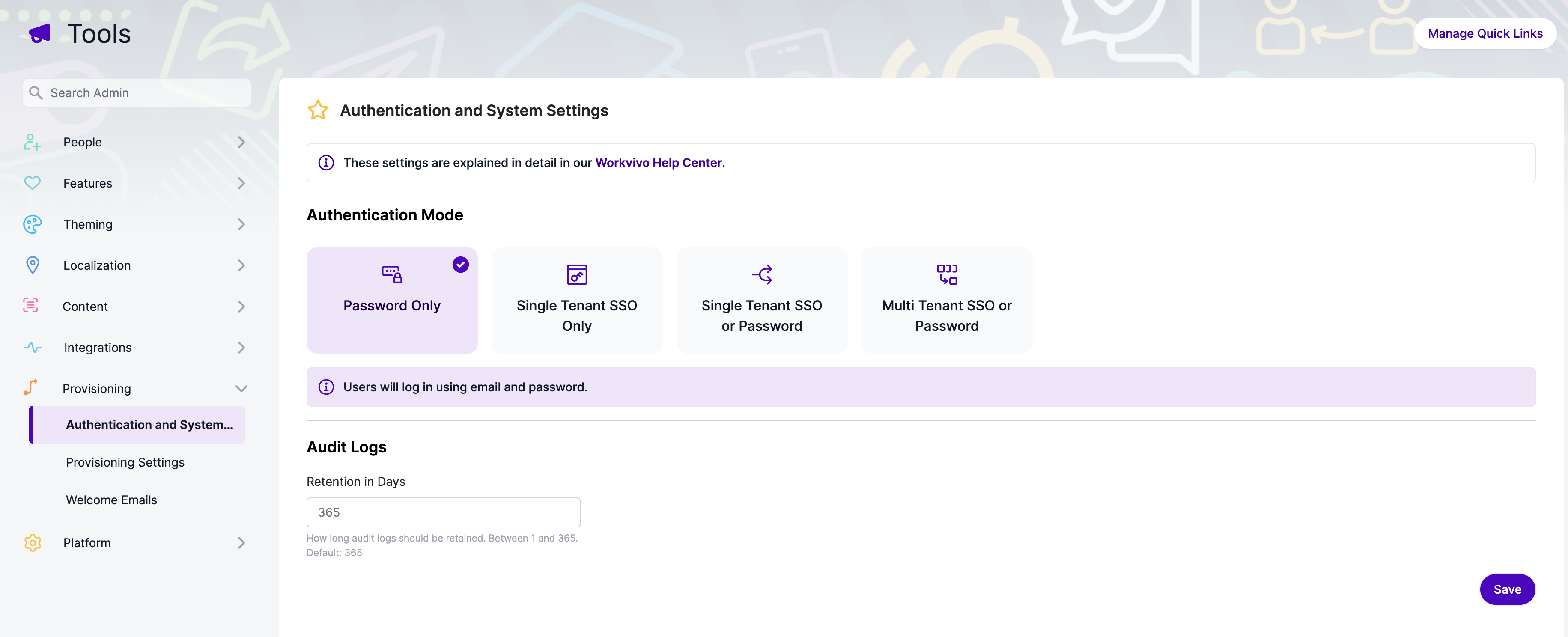Image resolution: width=1568 pixels, height=637 pixels.
Task: Click the Features heart icon
Action: pos(32,183)
